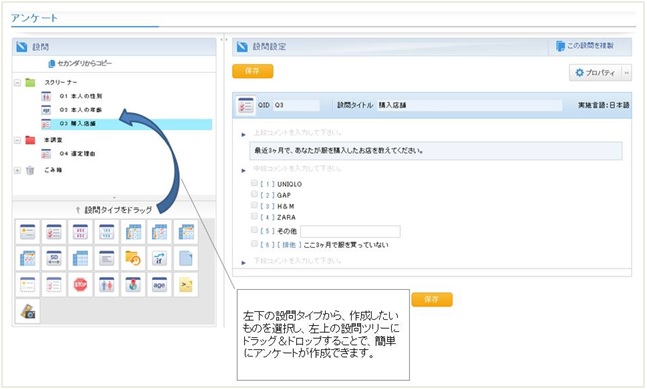Click the top orange 保存 button
The width and height of the screenshot is (647, 389).
pos(253,71)
